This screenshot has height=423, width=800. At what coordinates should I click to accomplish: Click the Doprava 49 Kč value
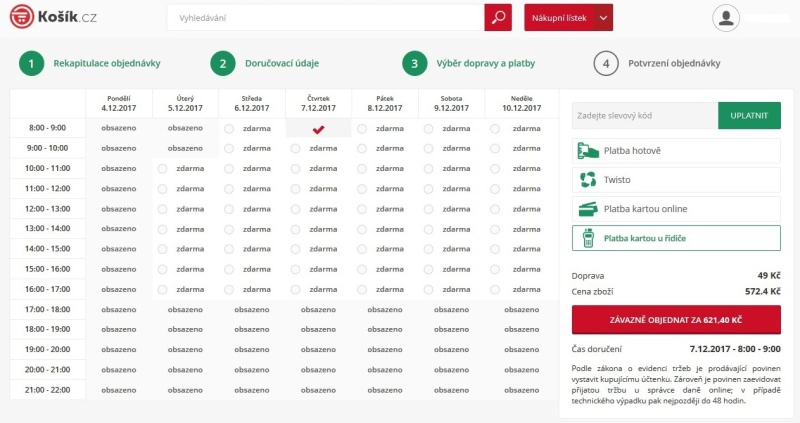(769, 276)
